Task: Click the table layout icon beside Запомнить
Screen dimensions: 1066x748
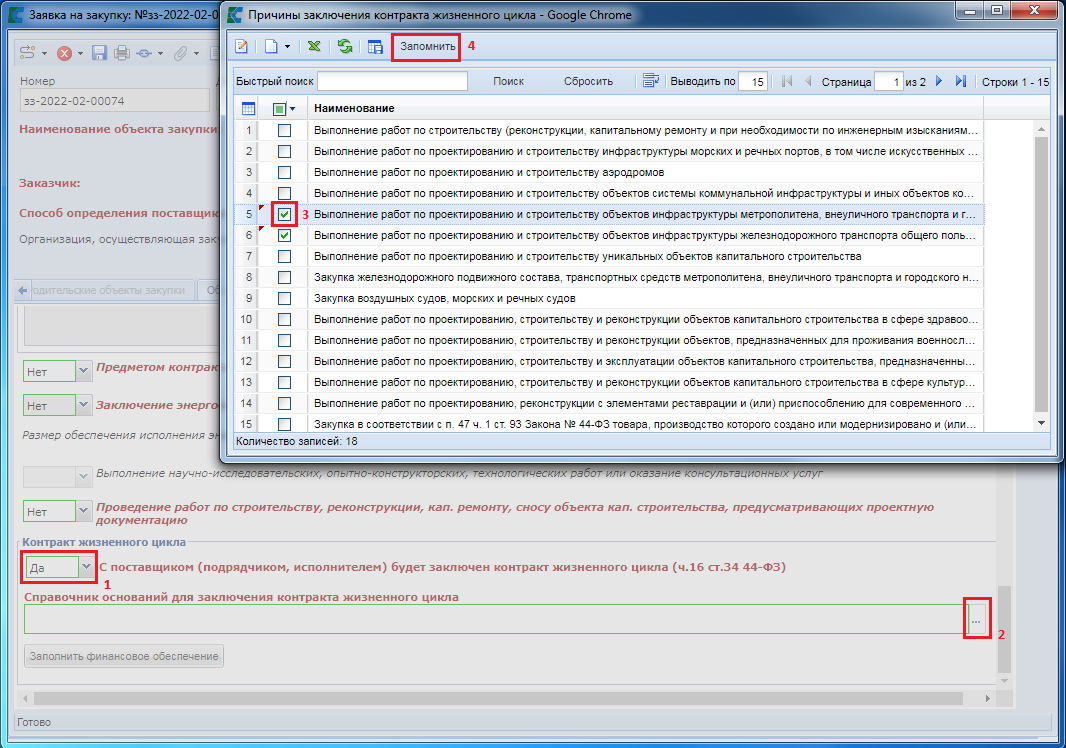Action: [375, 47]
